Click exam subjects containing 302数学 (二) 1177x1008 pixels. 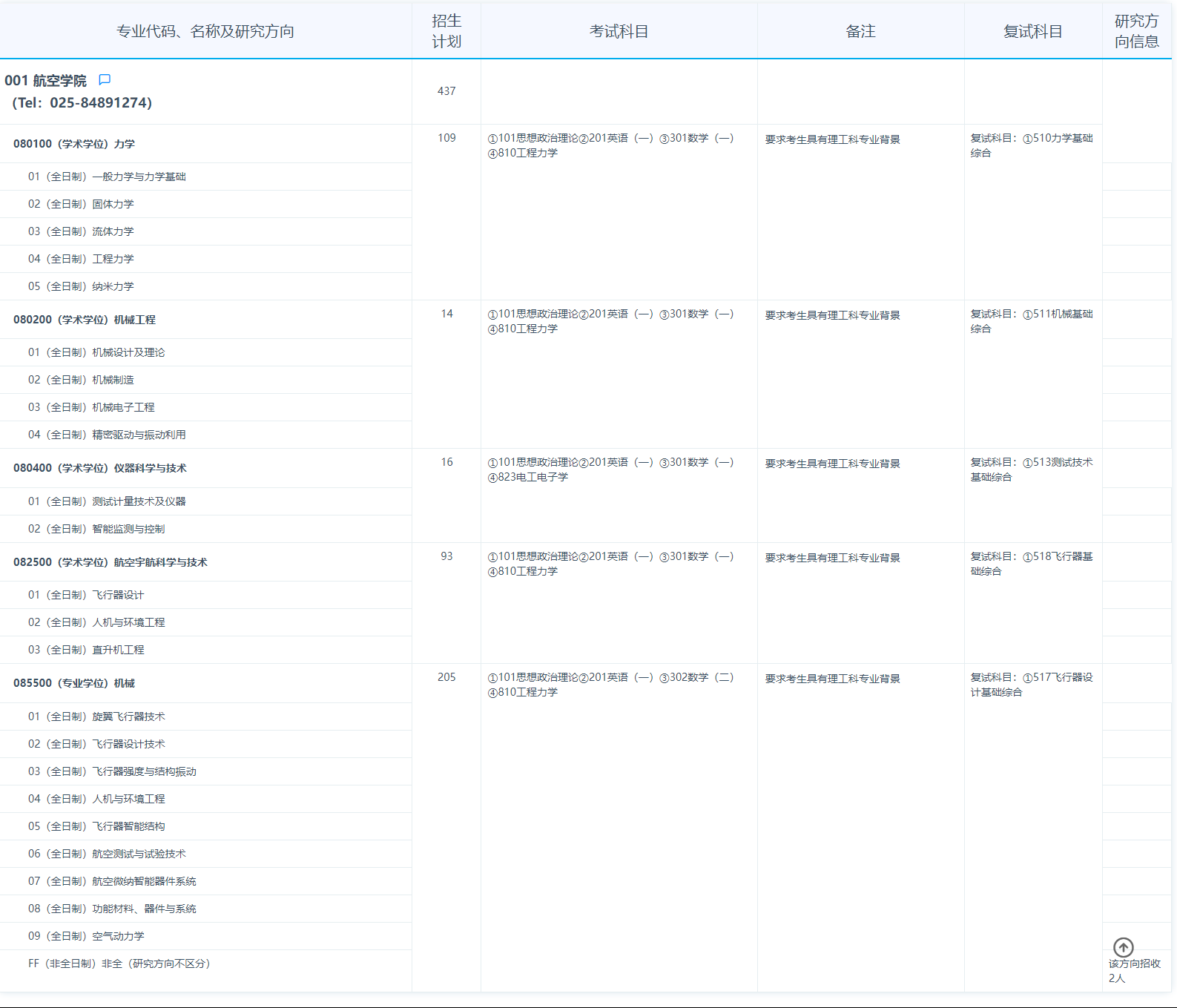pyautogui.click(x=610, y=685)
